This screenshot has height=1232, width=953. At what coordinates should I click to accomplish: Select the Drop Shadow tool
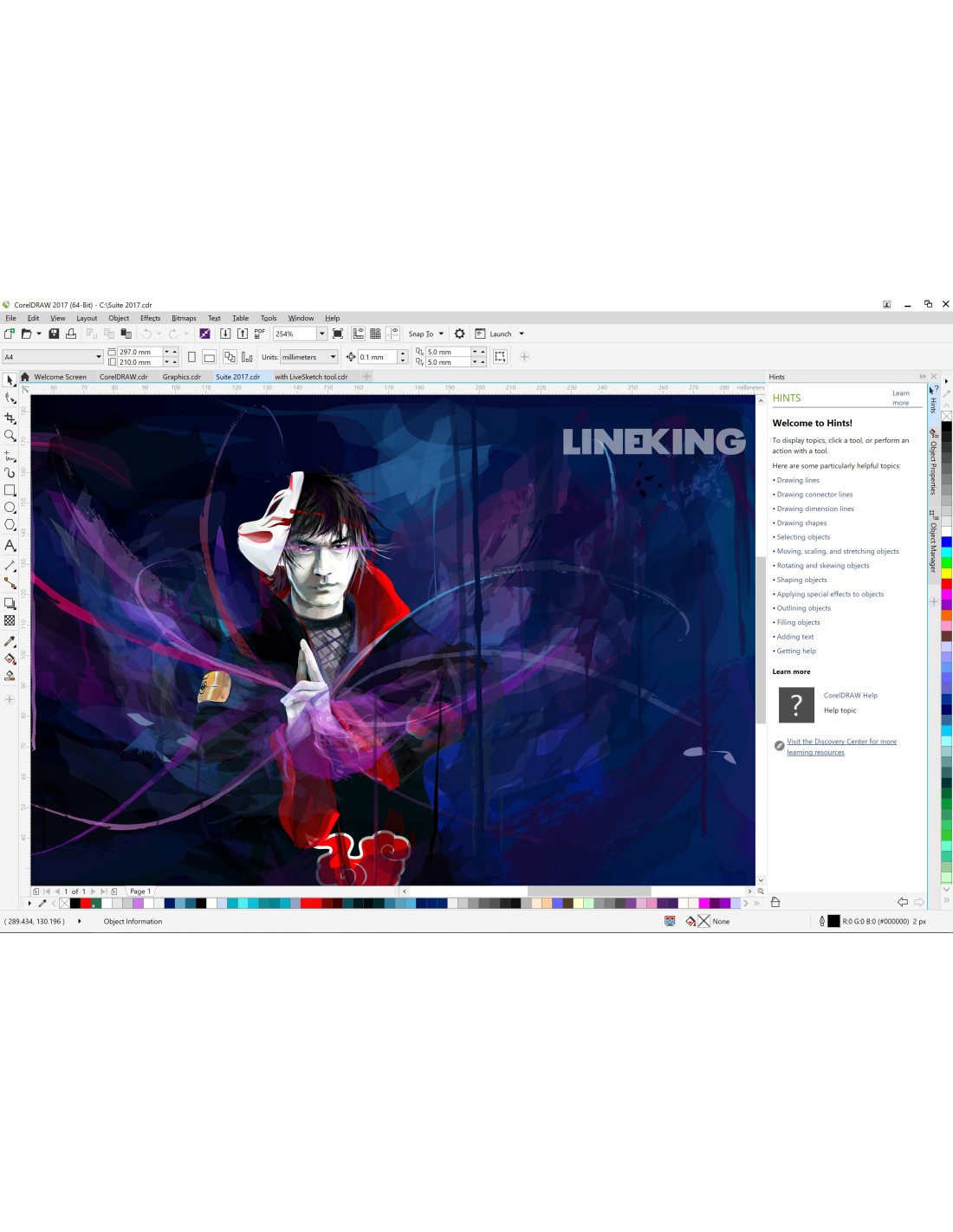coord(10,603)
